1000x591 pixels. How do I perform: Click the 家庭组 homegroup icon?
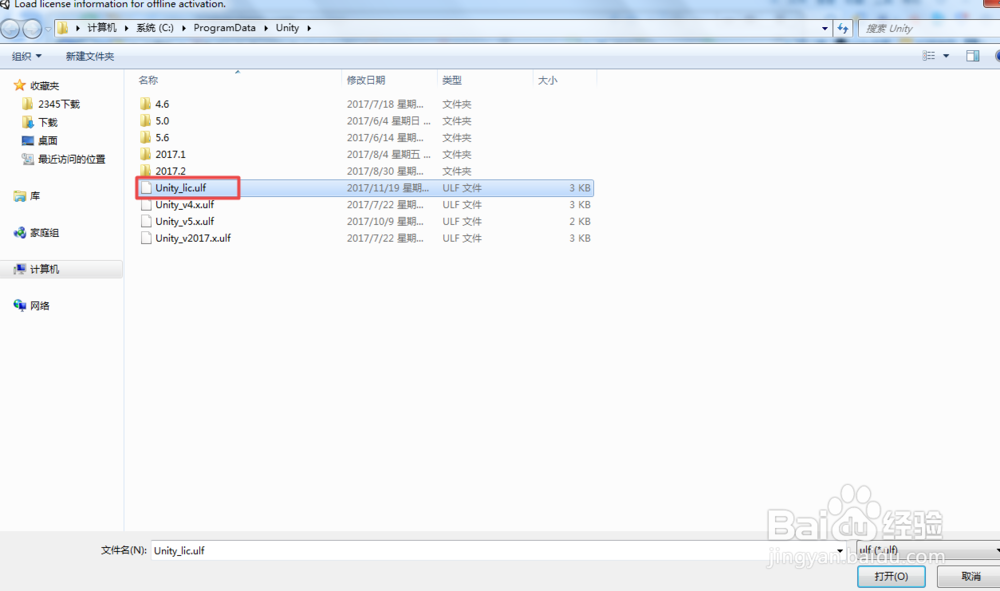[x=20, y=233]
